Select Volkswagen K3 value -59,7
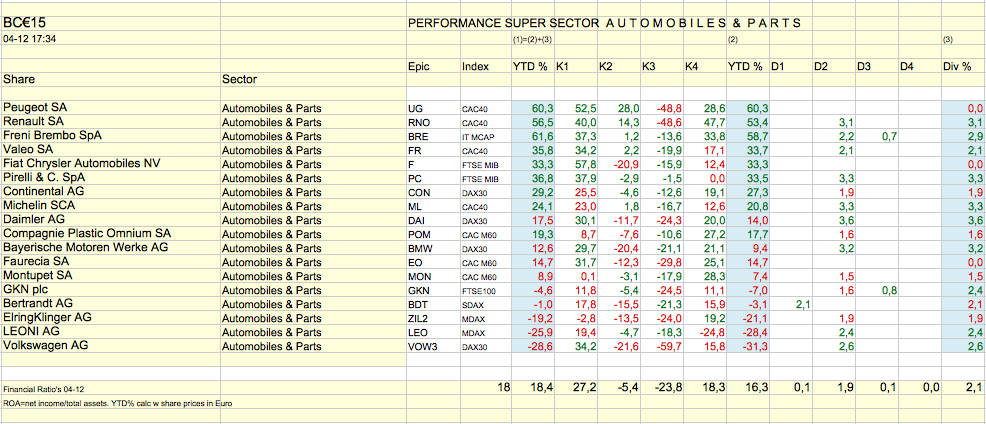The height and width of the screenshot is (424, 986). tap(662, 345)
